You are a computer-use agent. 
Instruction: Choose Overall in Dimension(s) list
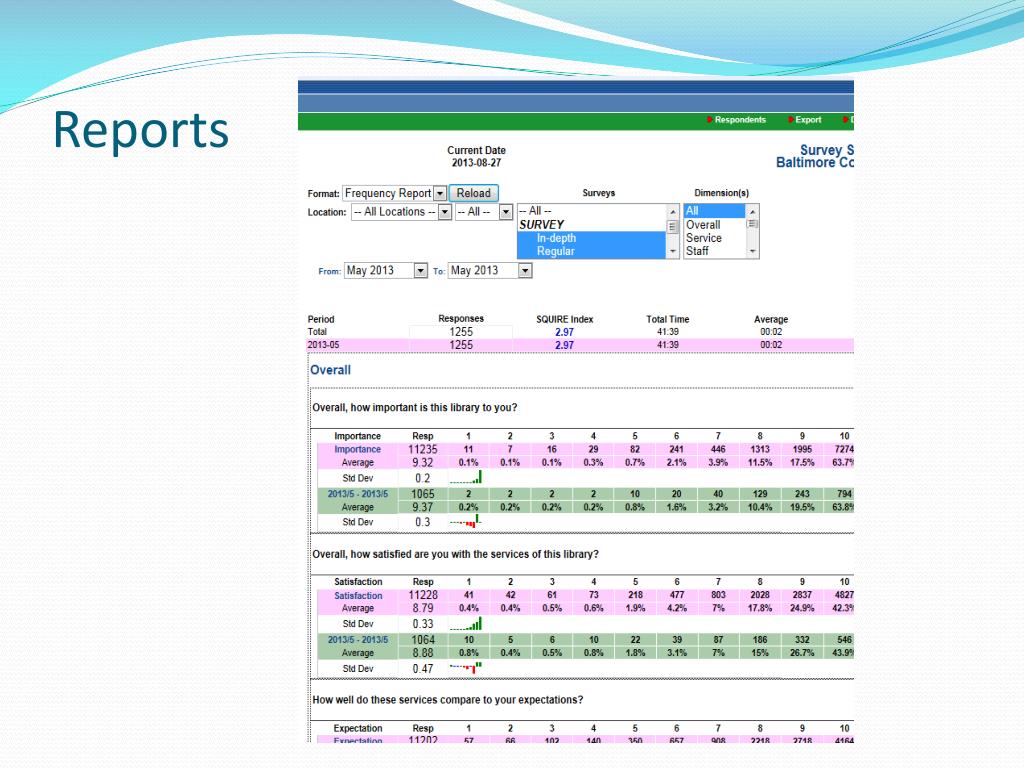[703, 225]
